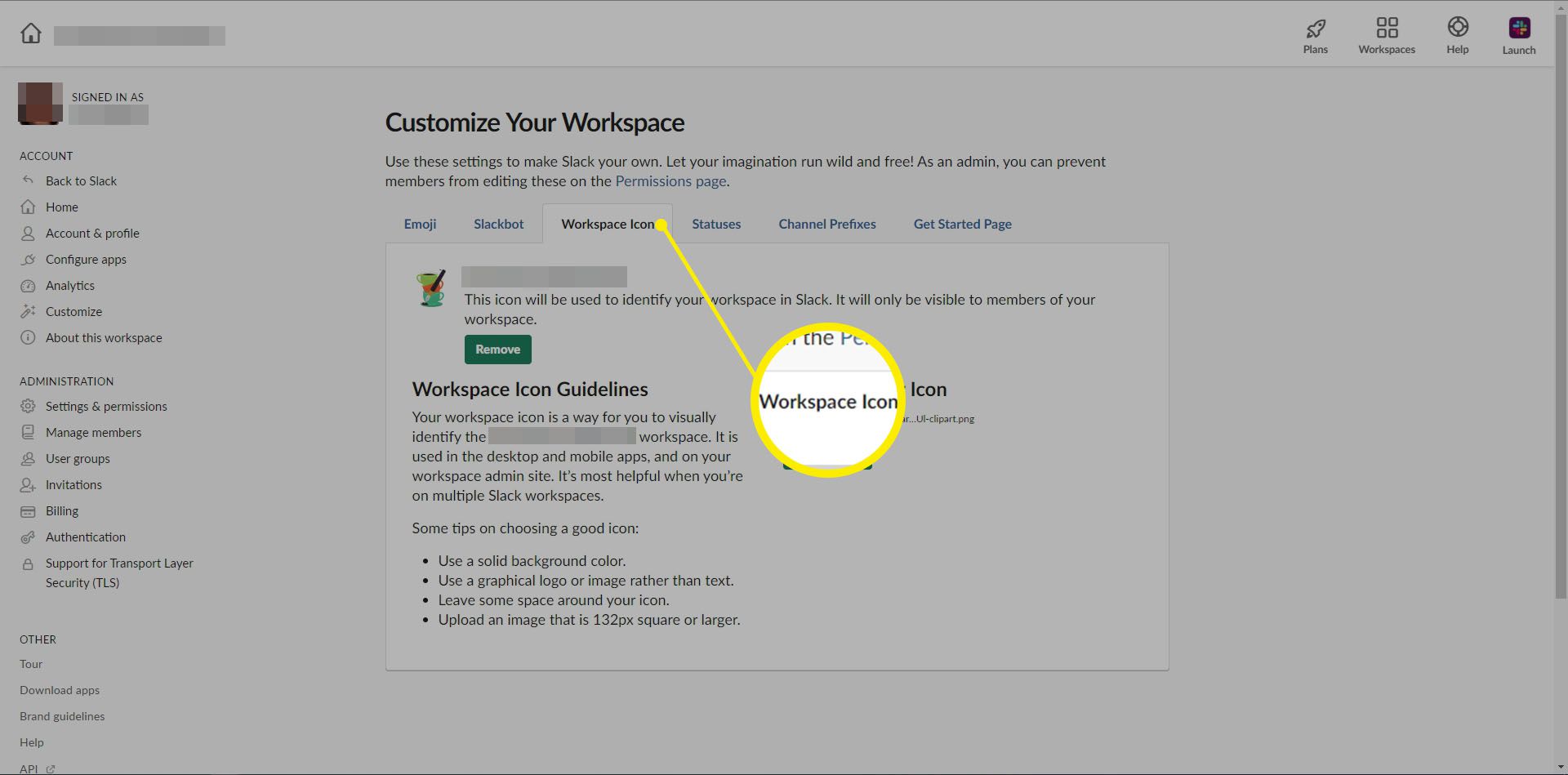Click the Settings & permissions gear icon
Image resolution: width=1568 pixels, height=775 pixels.
click(x=28, y=407)
